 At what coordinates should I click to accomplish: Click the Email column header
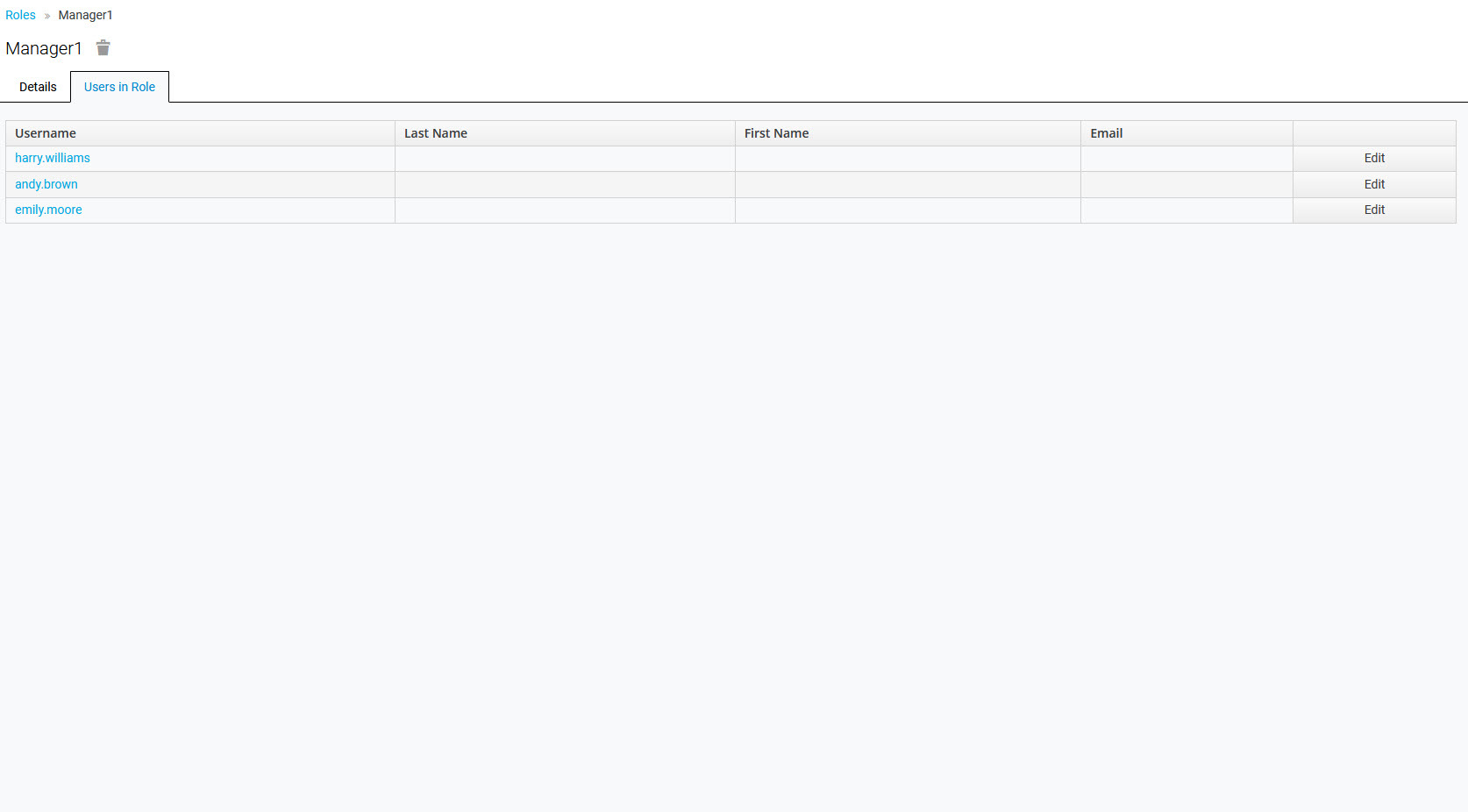(x=1106, y=133)
